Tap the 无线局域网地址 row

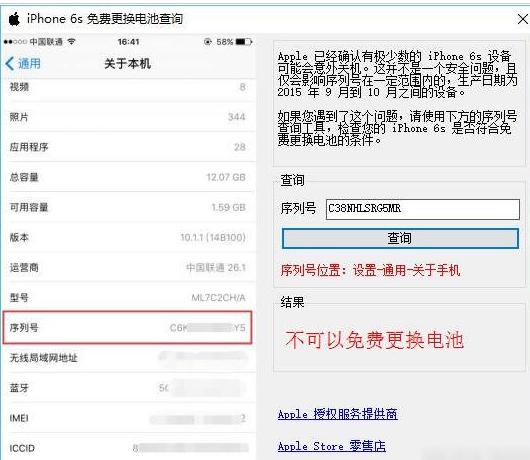(x=127, y=358)
